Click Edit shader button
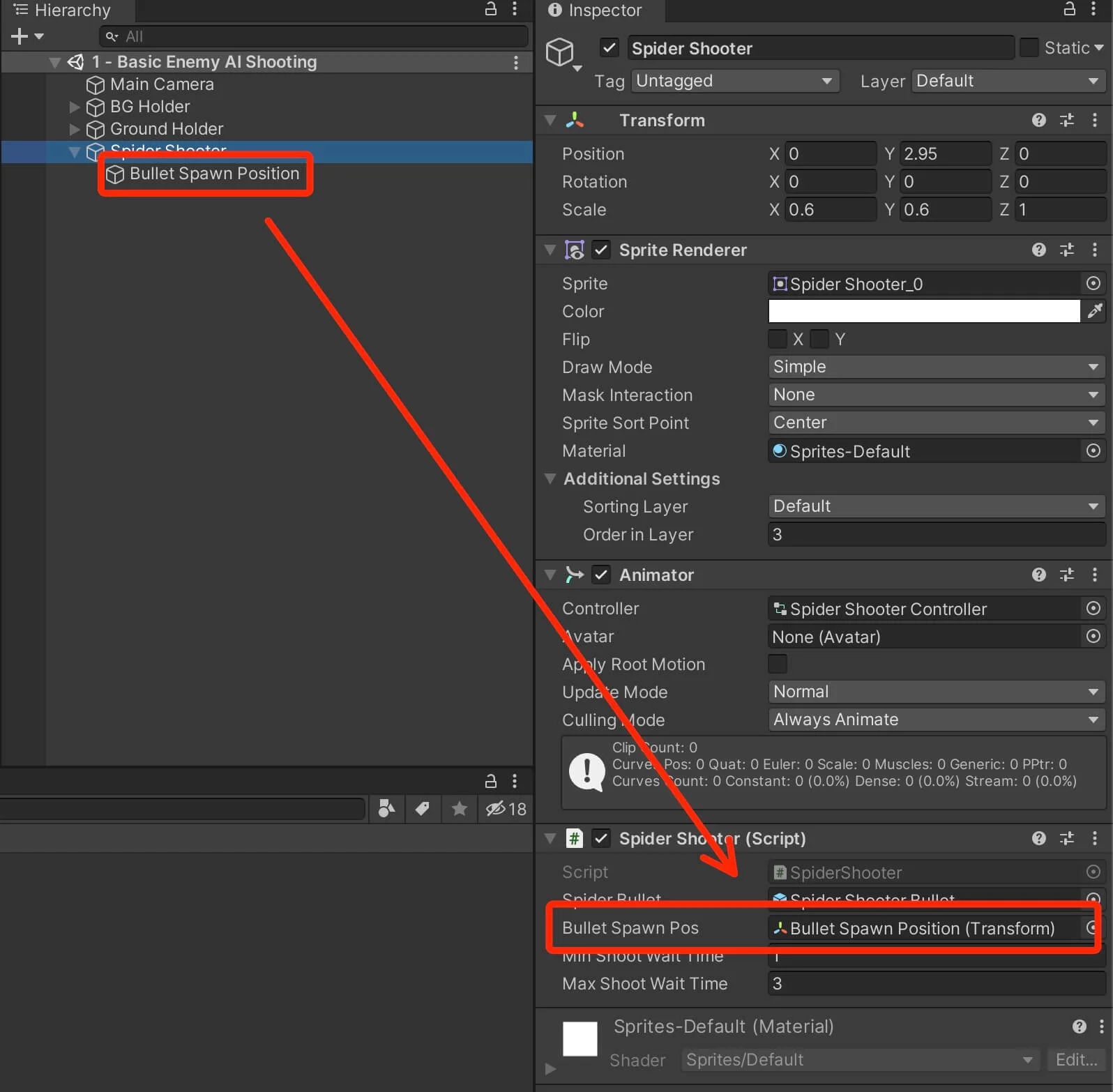 [1076, 1060]
